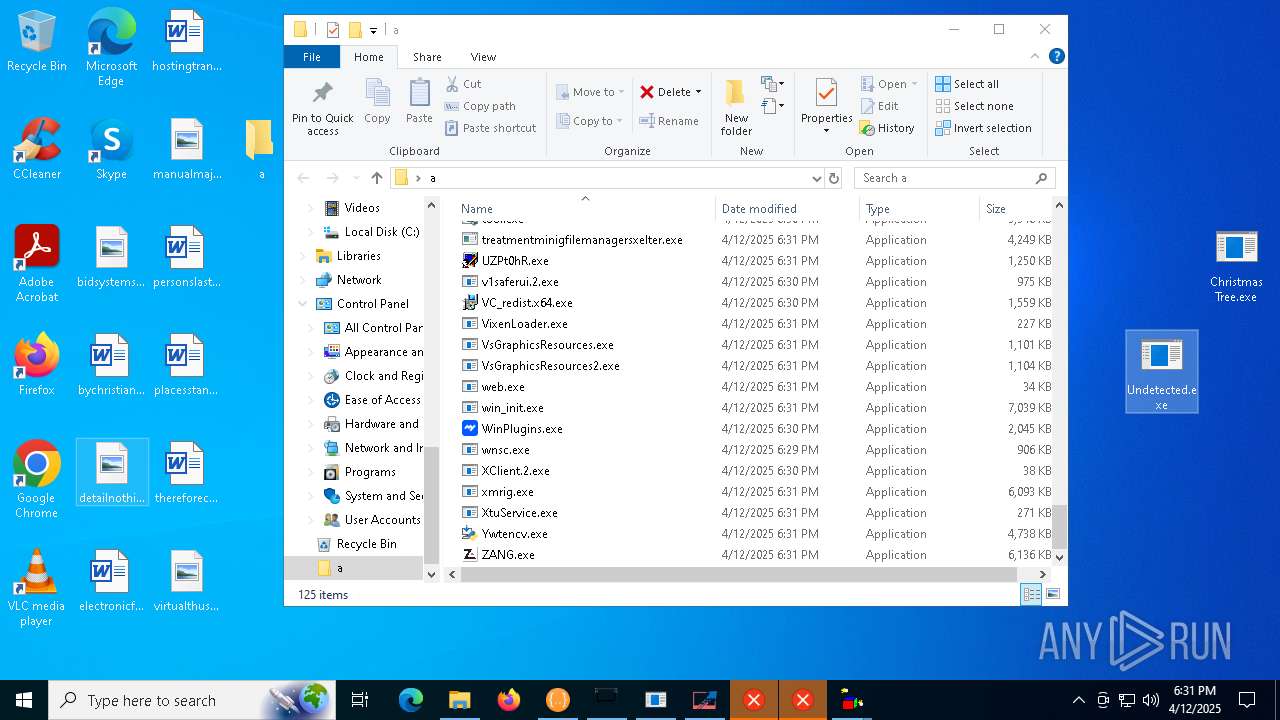Collapse Control Panel tree node
Image resolution: width=1280 pixels, height=720 pixels.
[303, 304]
